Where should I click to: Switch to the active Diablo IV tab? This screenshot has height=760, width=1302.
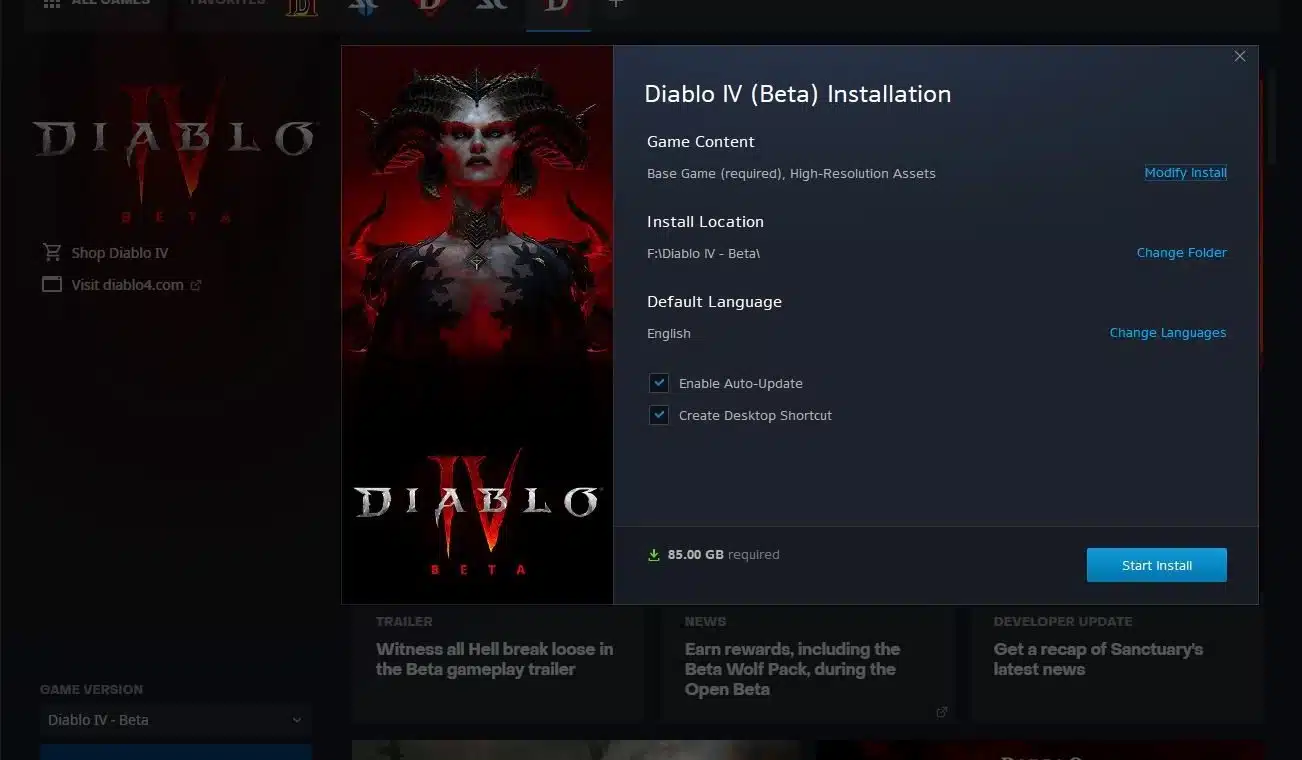tap(558, 8)
